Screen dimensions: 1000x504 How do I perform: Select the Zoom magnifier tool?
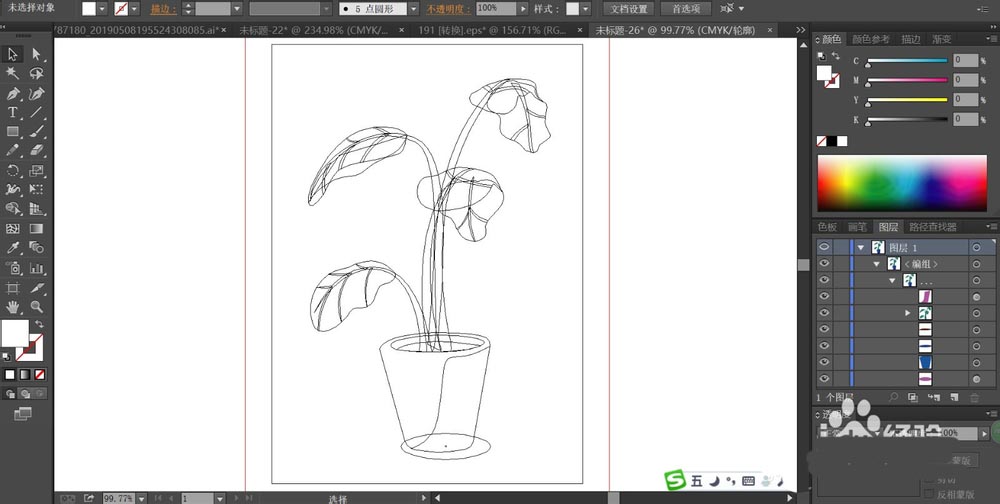(x=36, y=307)
